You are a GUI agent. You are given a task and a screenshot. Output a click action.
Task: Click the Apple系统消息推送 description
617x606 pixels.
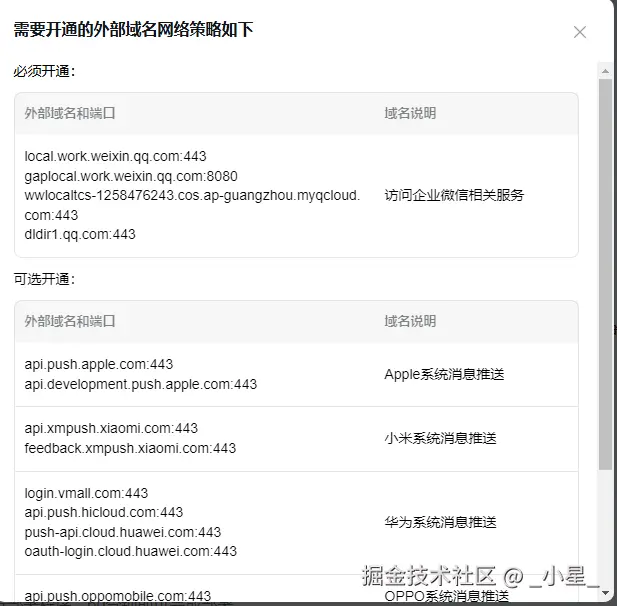[x=444, y=374]
